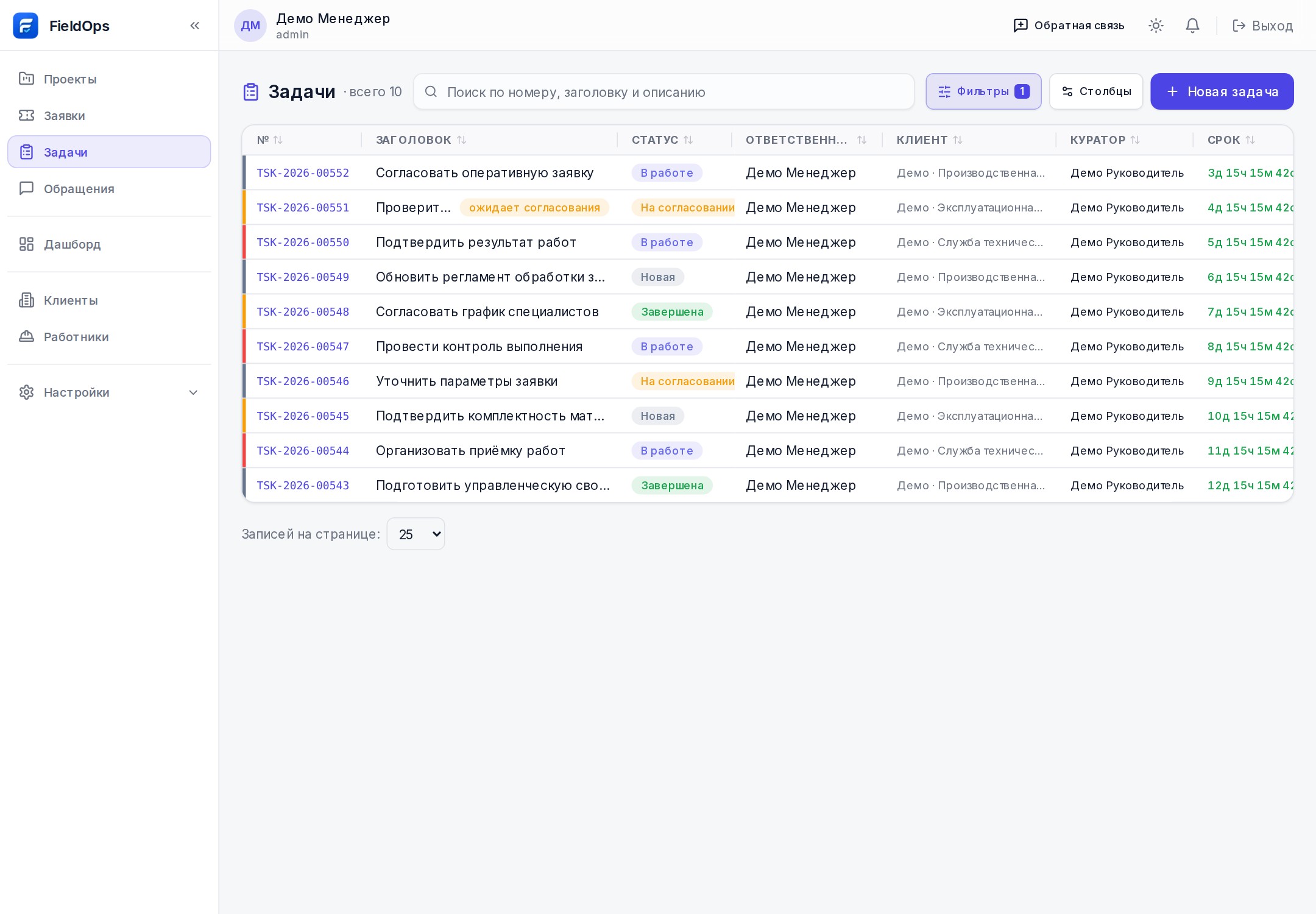Go to Обращения section

(x=109, y=189)
